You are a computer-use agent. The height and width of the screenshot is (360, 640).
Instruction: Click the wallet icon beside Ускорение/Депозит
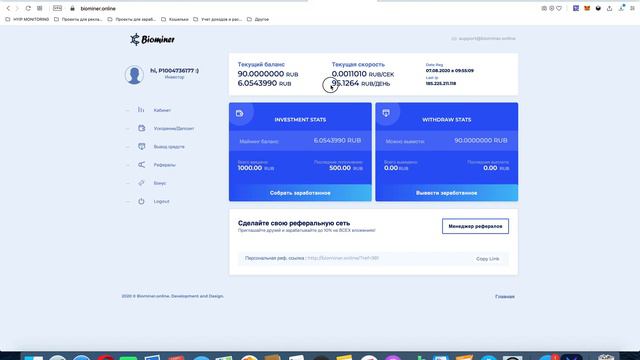point(141,128)
